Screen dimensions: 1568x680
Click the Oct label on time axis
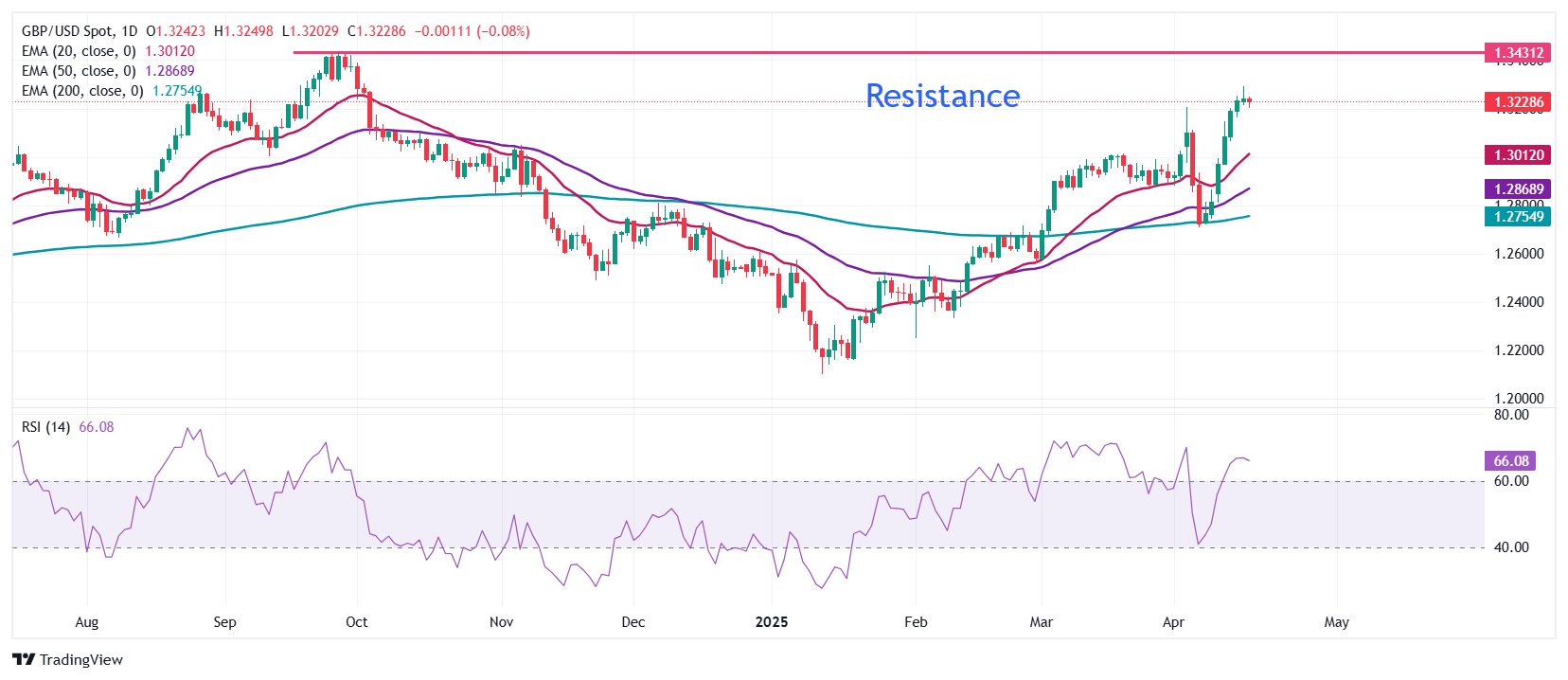tap(357, 622)
